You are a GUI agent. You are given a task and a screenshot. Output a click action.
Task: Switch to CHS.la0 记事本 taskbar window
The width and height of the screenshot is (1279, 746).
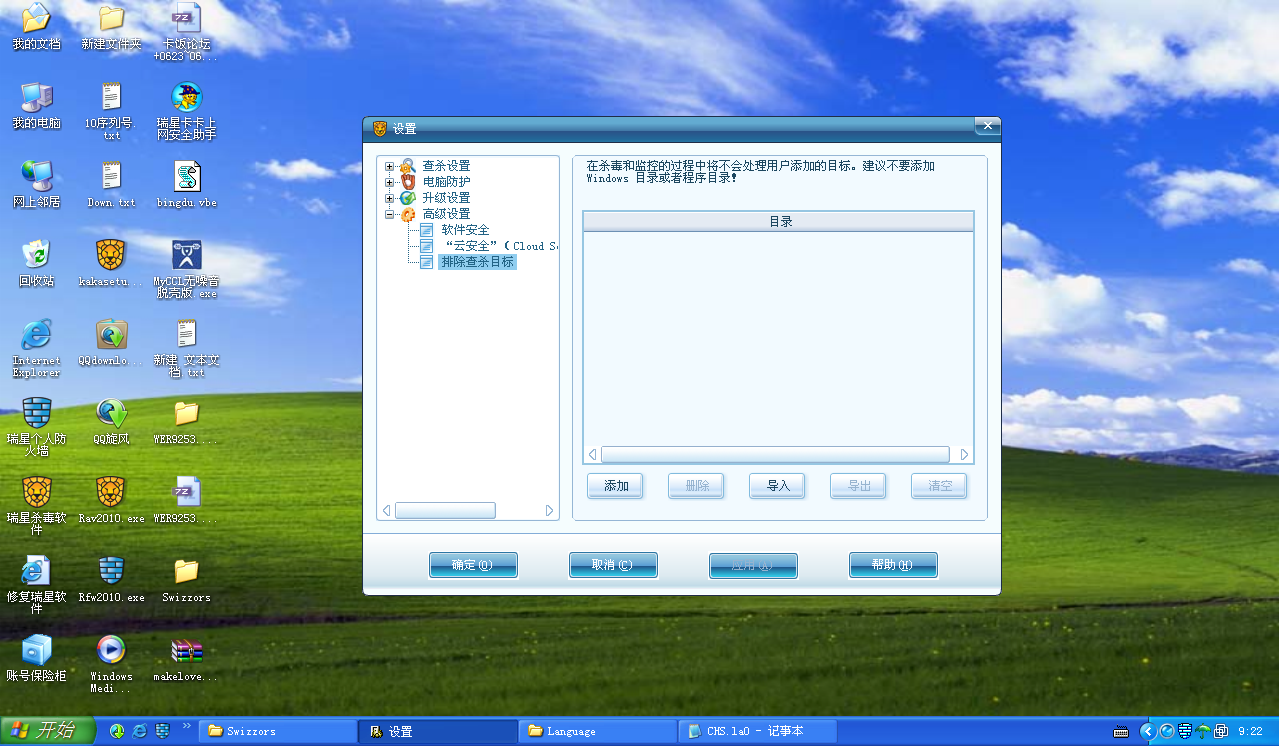point(757,731)
